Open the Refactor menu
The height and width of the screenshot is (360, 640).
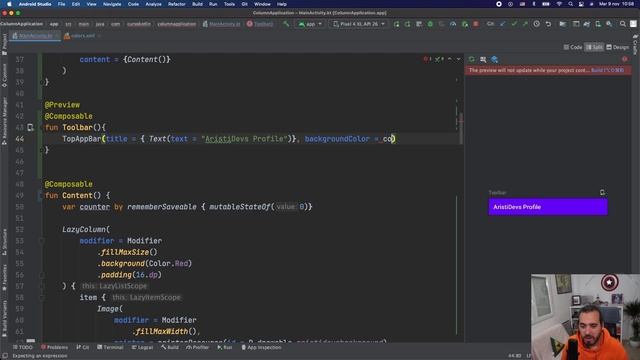tap(177, 4)
